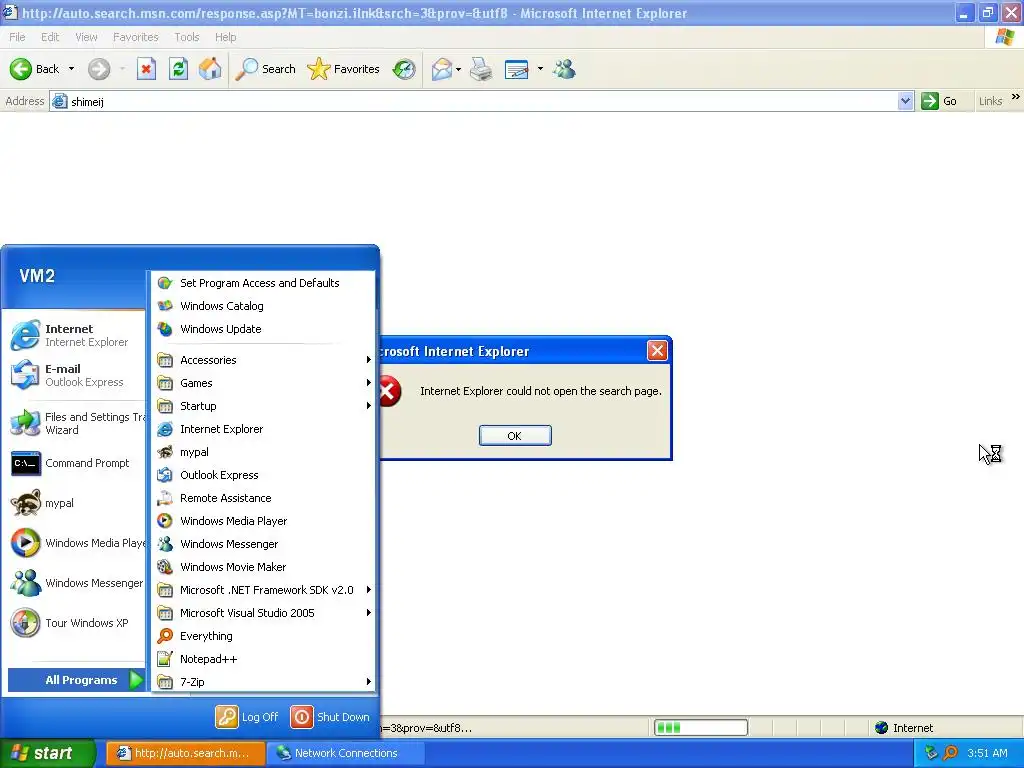Click the Log Off button

(247, 716)
